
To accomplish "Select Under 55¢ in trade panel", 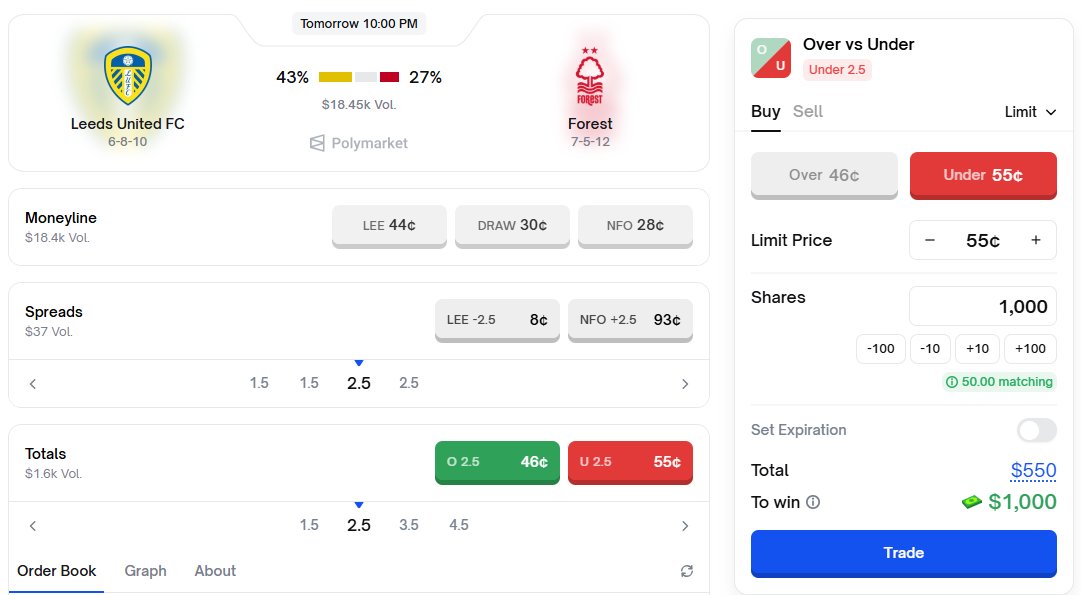I will coord(983,175).
